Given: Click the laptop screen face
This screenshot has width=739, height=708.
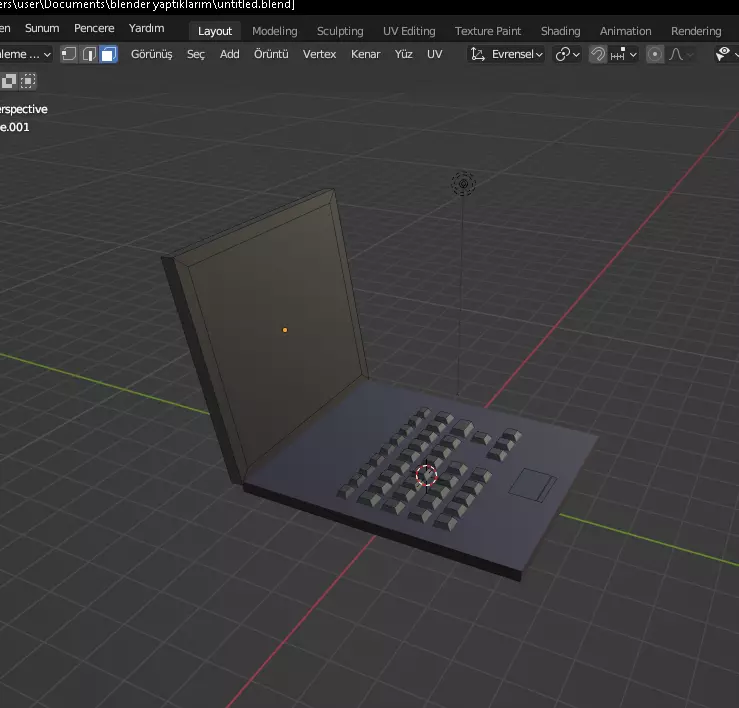Looking at the screenshot, I should pyautogui.click(x=278, y=335).
